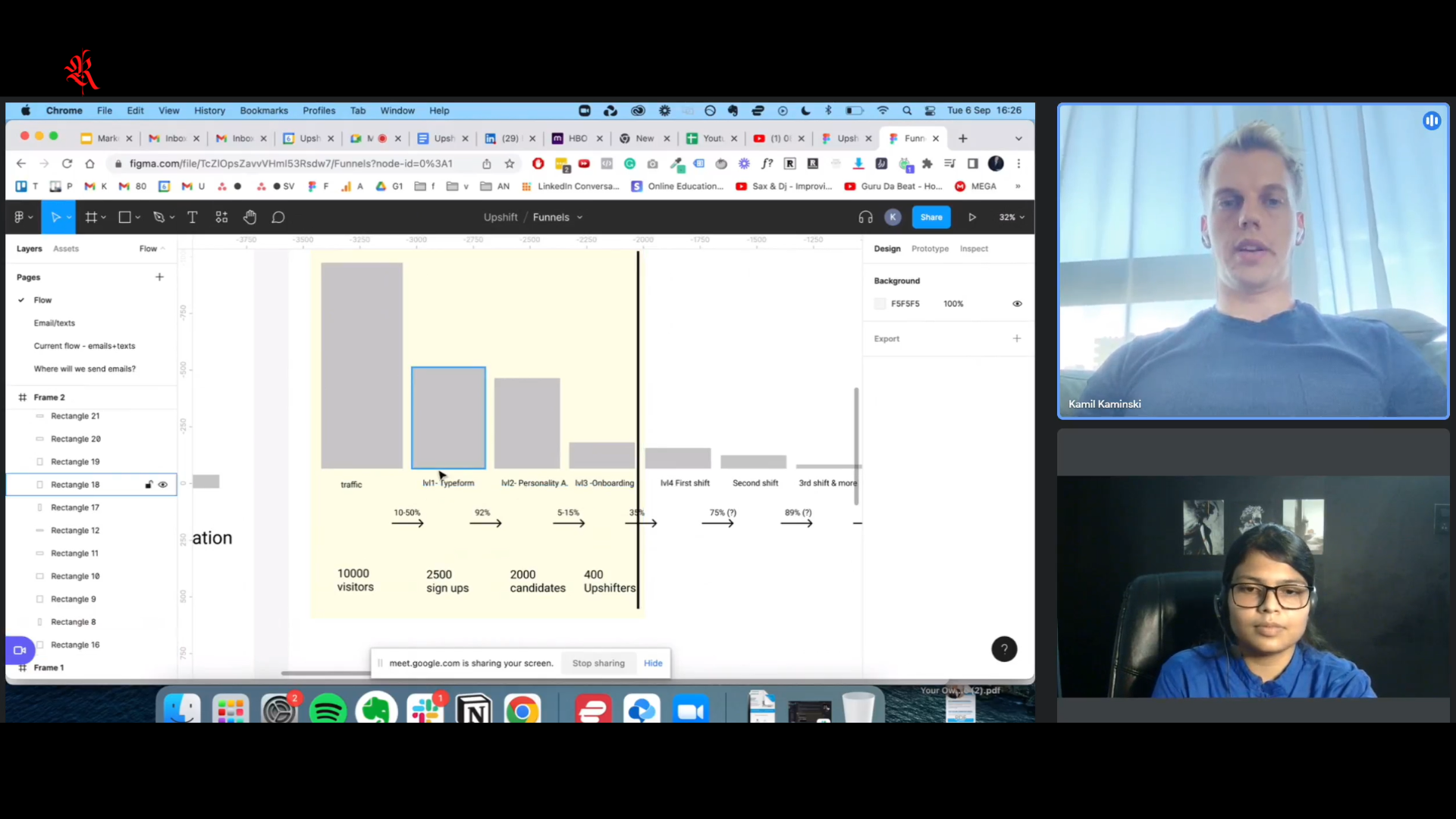Select the Pen tool
The height and width of the screenshot is (819, 1456).
(x=158, y=218)
